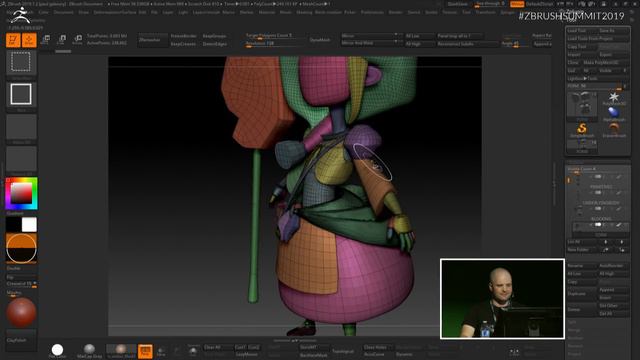Select the AlphaBrush blue tool icon
This screenshot has height=360, width=640.
click(614, 113)
